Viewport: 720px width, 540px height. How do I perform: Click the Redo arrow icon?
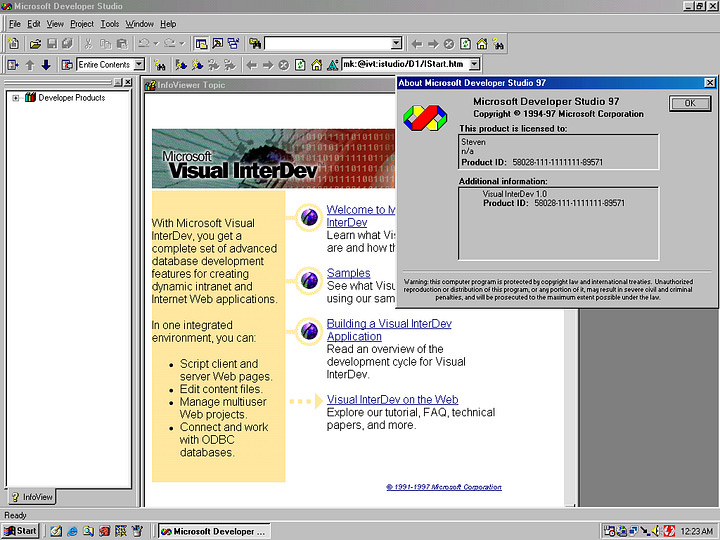tap(169, 44)
